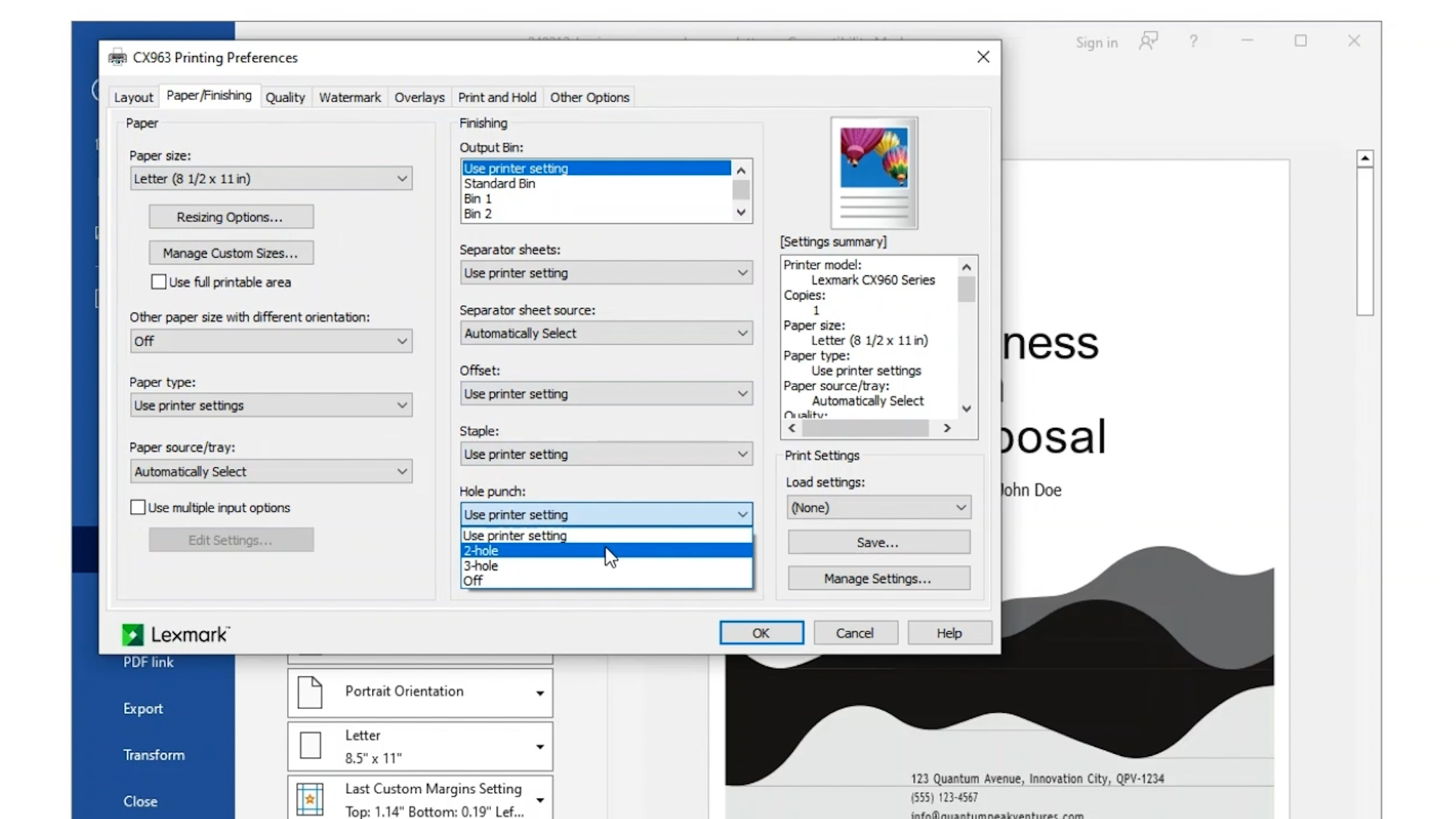Click the Custom Margins star icon
Screen dimensions: 1456x819
309,799
